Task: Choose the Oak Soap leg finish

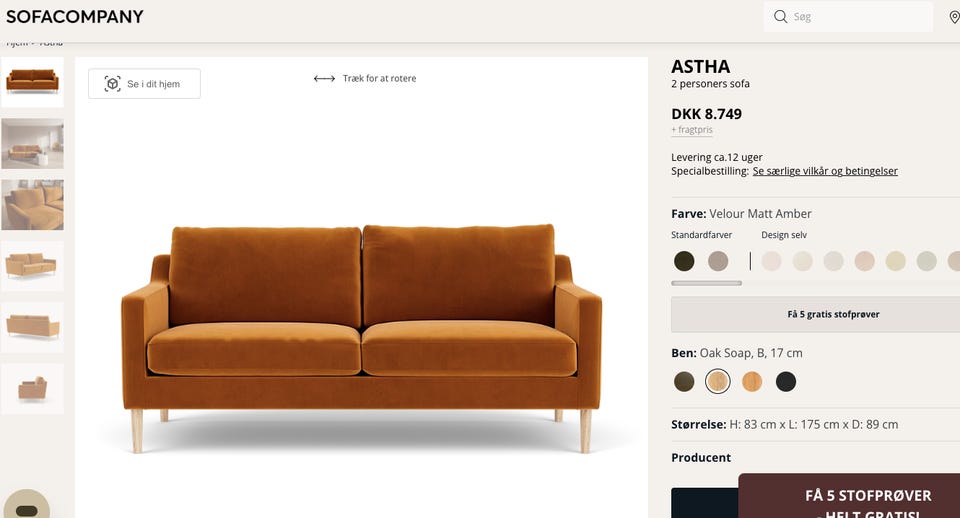Action: pos(718,381)
